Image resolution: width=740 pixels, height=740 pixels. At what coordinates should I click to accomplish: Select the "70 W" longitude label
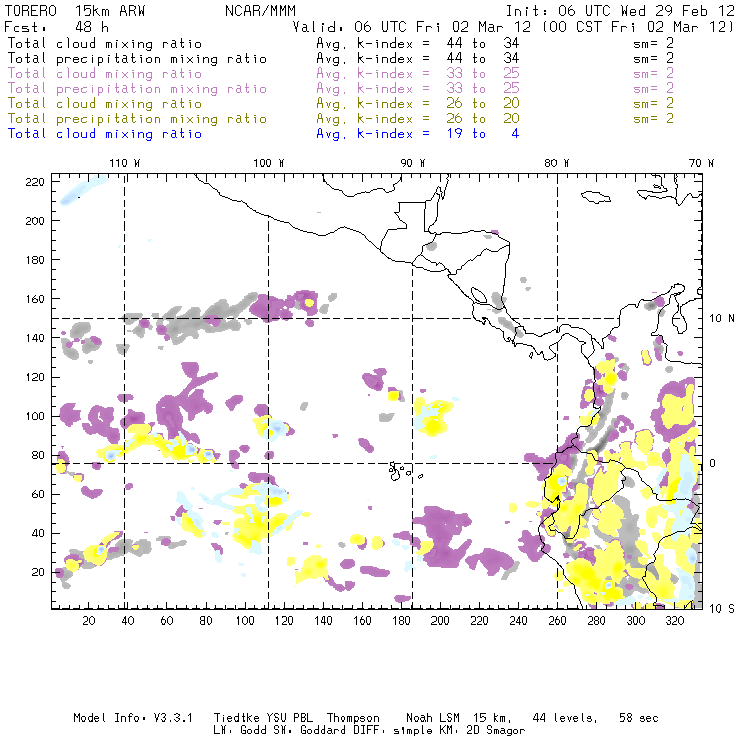701,163
